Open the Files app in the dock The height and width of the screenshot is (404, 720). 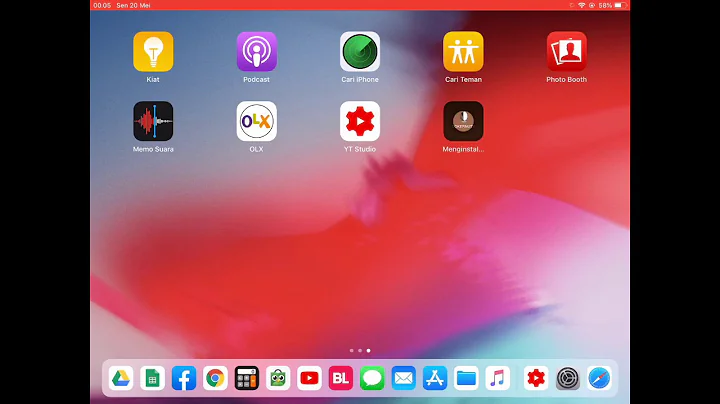[x=466, y=378]
